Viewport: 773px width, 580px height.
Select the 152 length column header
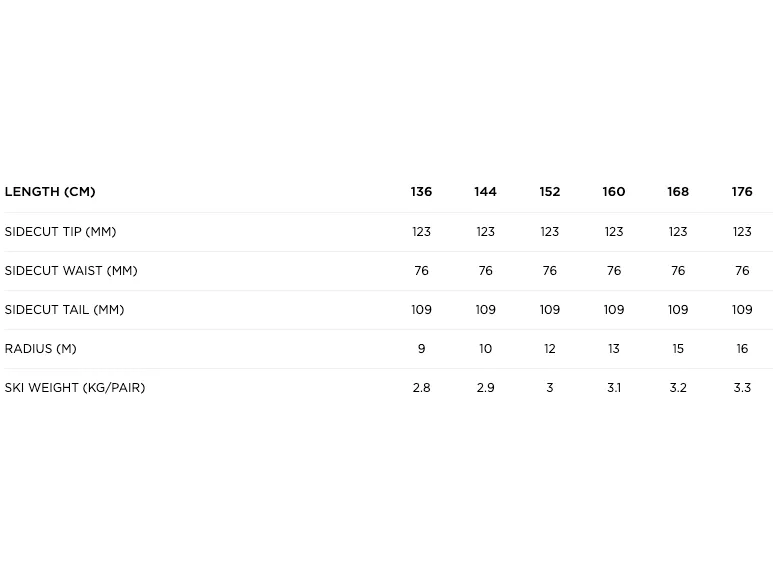(550, 192)
